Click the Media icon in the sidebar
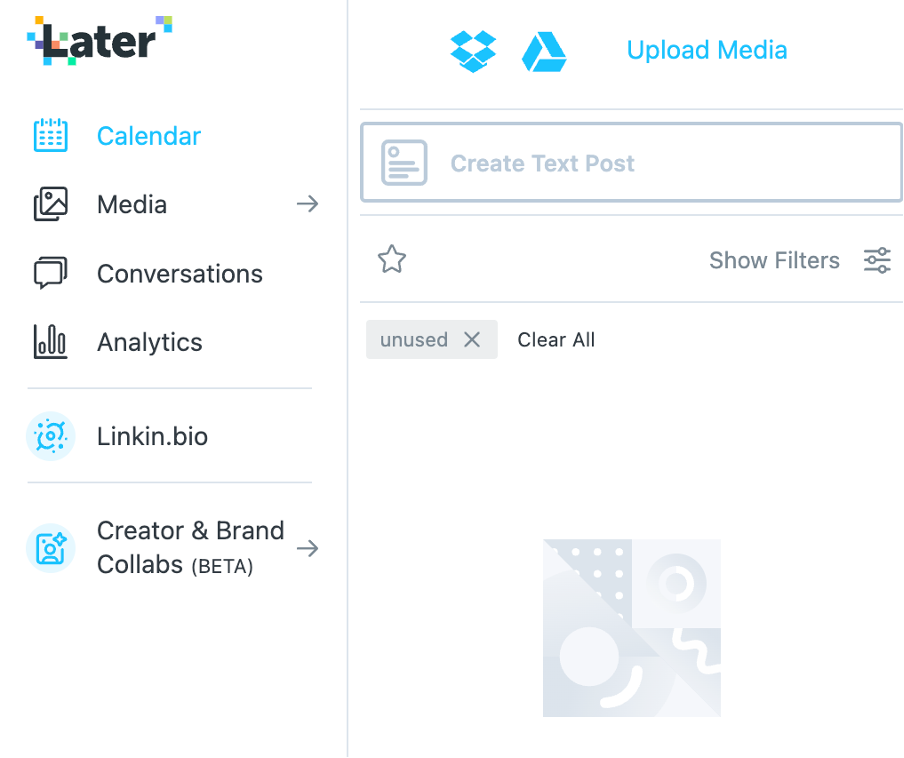The image size is (904, 758). click(x=51, y=204)
